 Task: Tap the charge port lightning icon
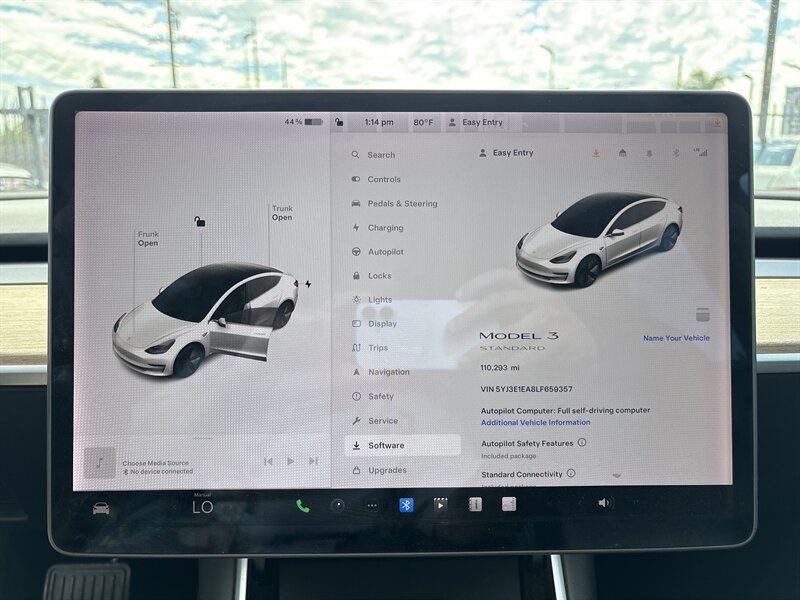pos(308,283)
